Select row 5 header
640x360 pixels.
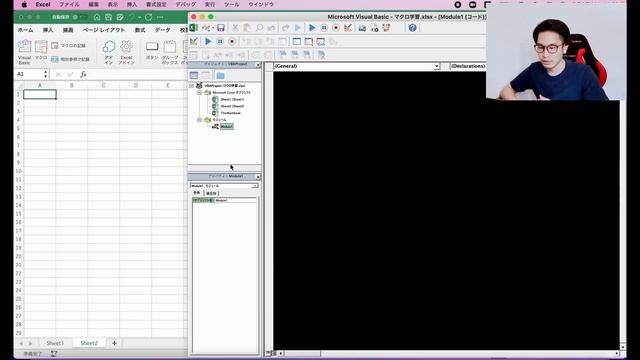(18, 129)
